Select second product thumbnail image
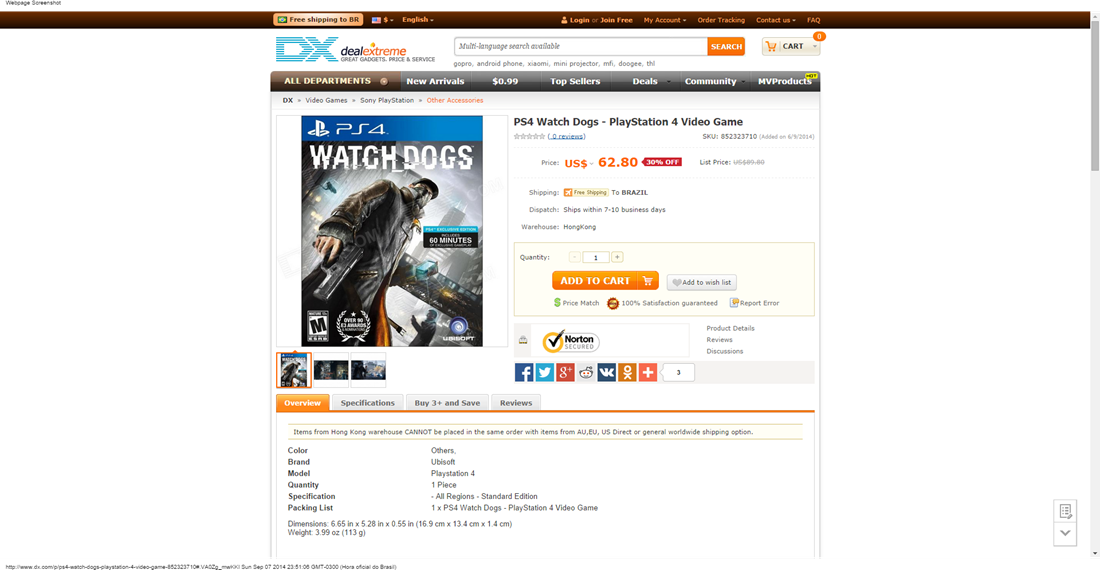Image resolution: width=1100 pixels, height=570 pixels. [331, 369]
